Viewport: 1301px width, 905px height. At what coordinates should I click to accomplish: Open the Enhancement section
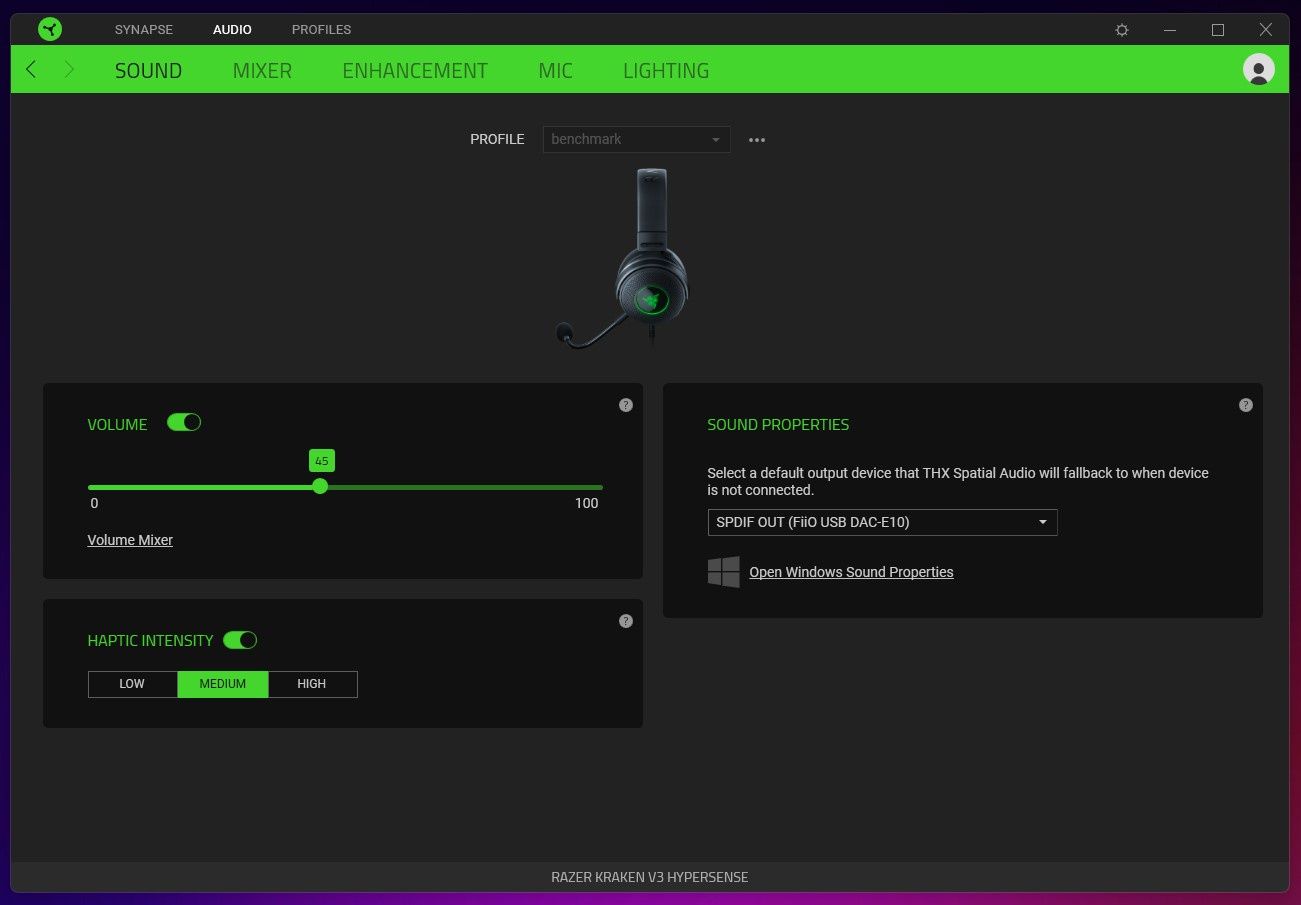point(415,71)
